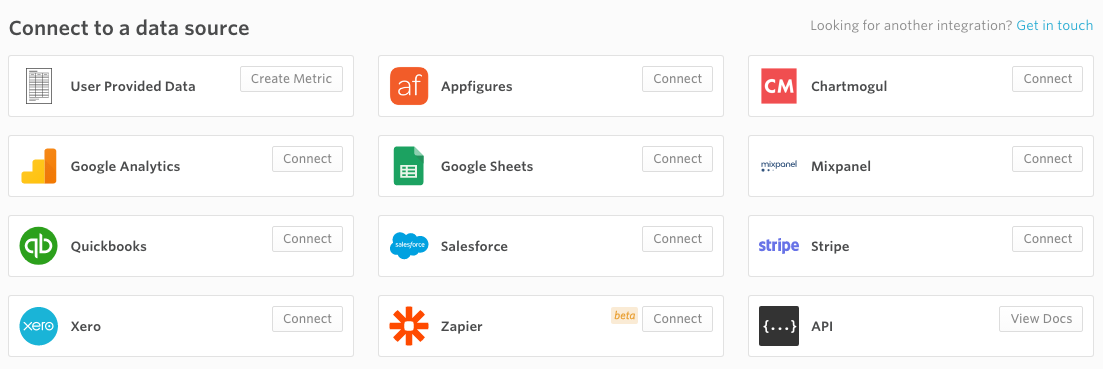Connect the Stripe integration
The width and height of the screenshot is (1103, 369).
[x=1047, y=239]
